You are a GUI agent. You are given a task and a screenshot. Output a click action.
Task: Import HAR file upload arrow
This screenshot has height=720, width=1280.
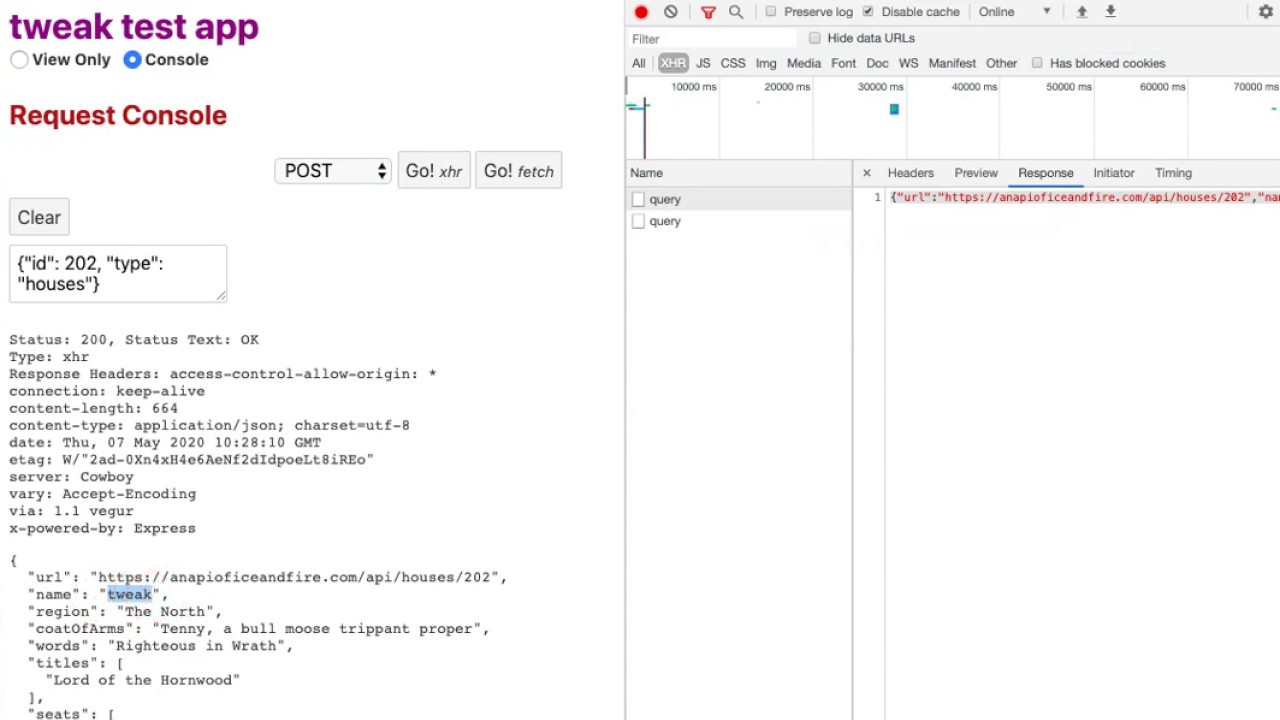pos(1081,12)
